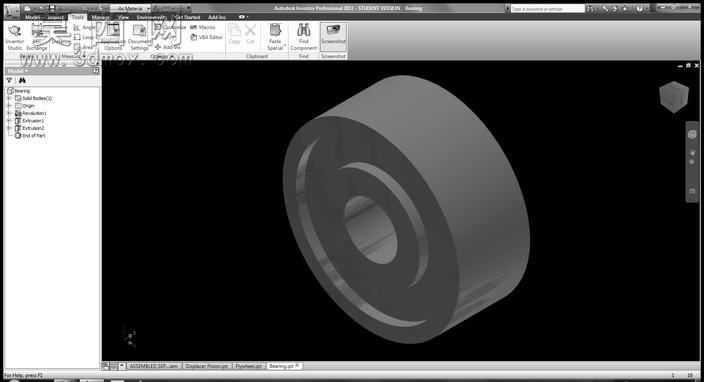
Task: Click Paste Special in Clipboard group
Action: click(275, 37)
